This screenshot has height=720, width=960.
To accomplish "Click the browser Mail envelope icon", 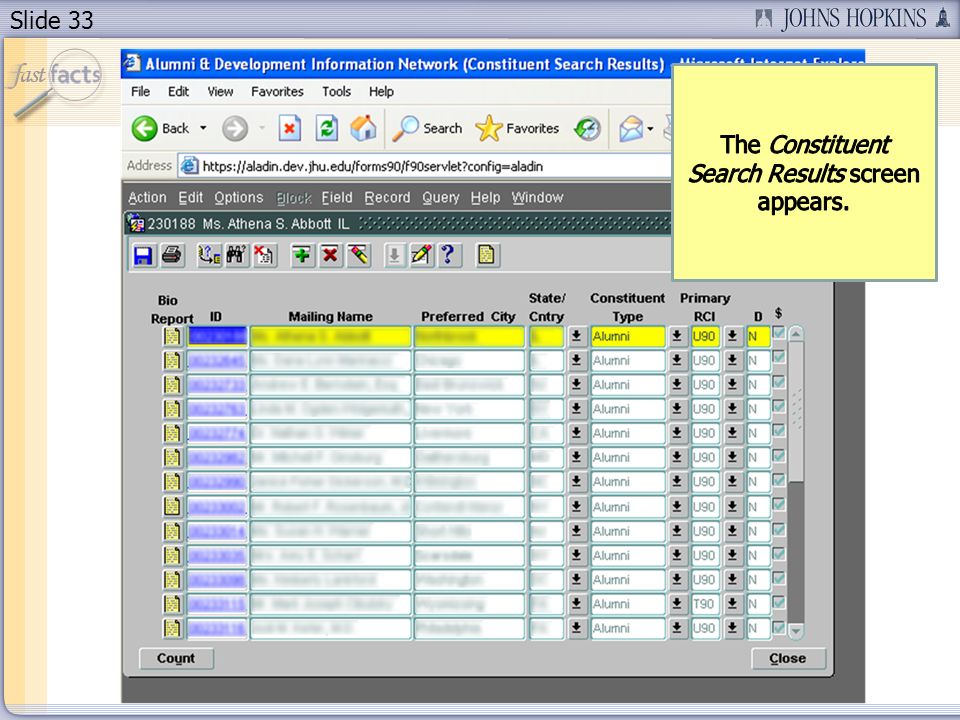I will coord(631,129).
